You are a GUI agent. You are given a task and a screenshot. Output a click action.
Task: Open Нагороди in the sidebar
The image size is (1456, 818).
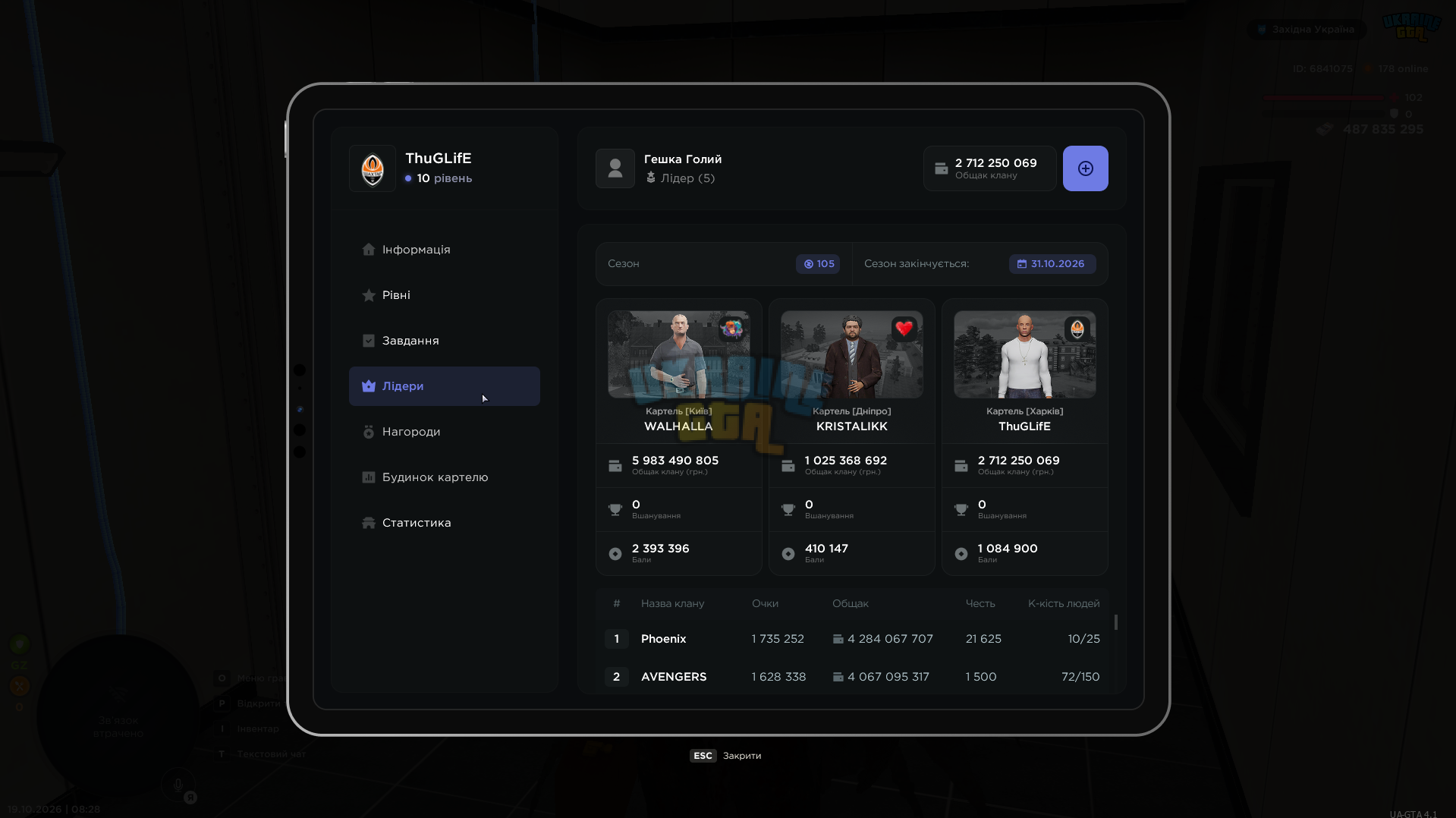pos(444,432)
